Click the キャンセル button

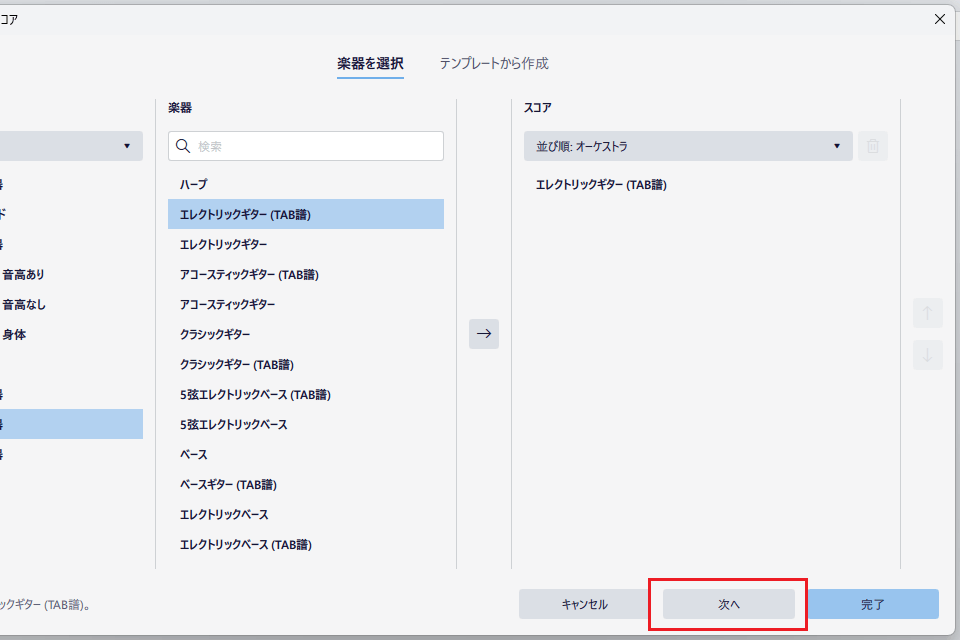coord(584,604)
